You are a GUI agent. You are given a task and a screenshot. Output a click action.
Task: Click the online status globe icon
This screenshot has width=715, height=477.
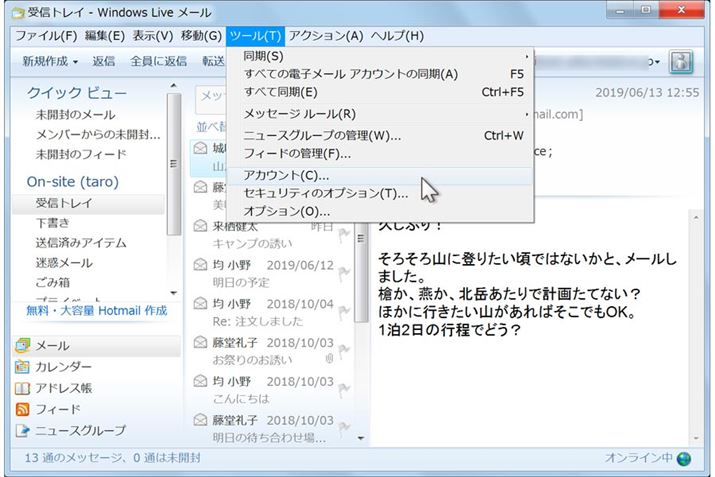click(x=684, y=458)
